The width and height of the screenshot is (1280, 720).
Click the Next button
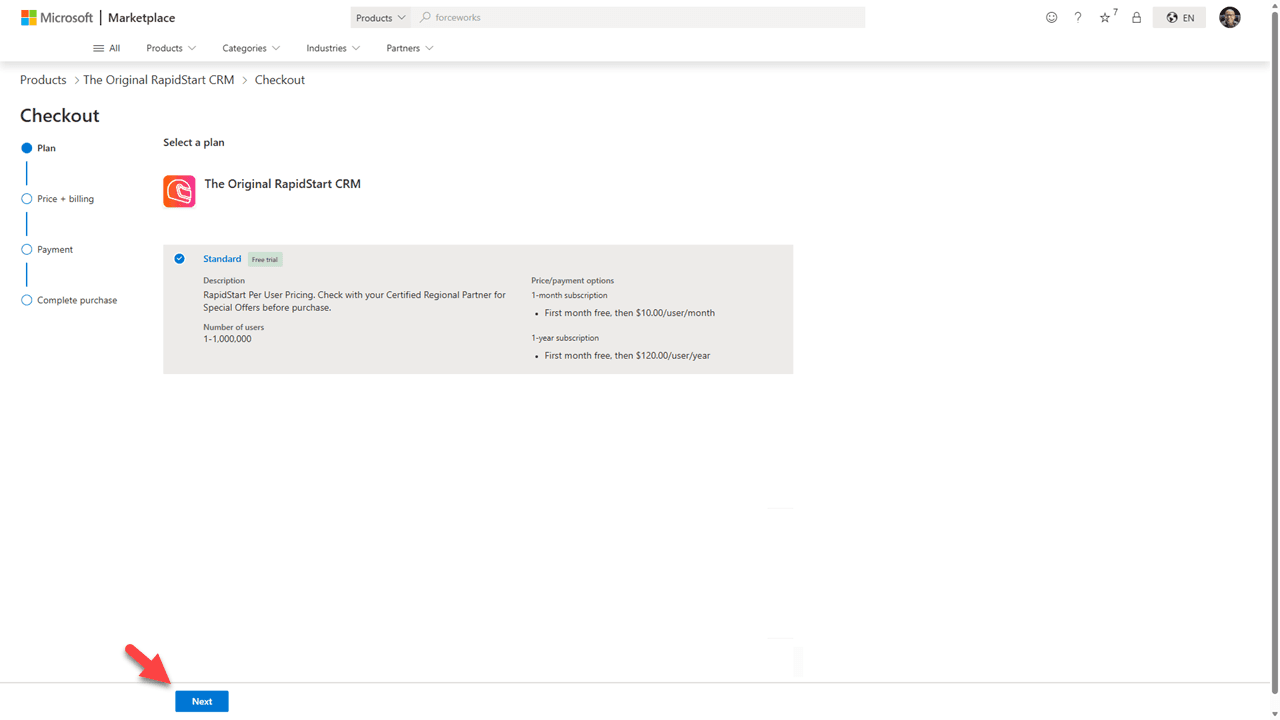(x=202, y=701)
